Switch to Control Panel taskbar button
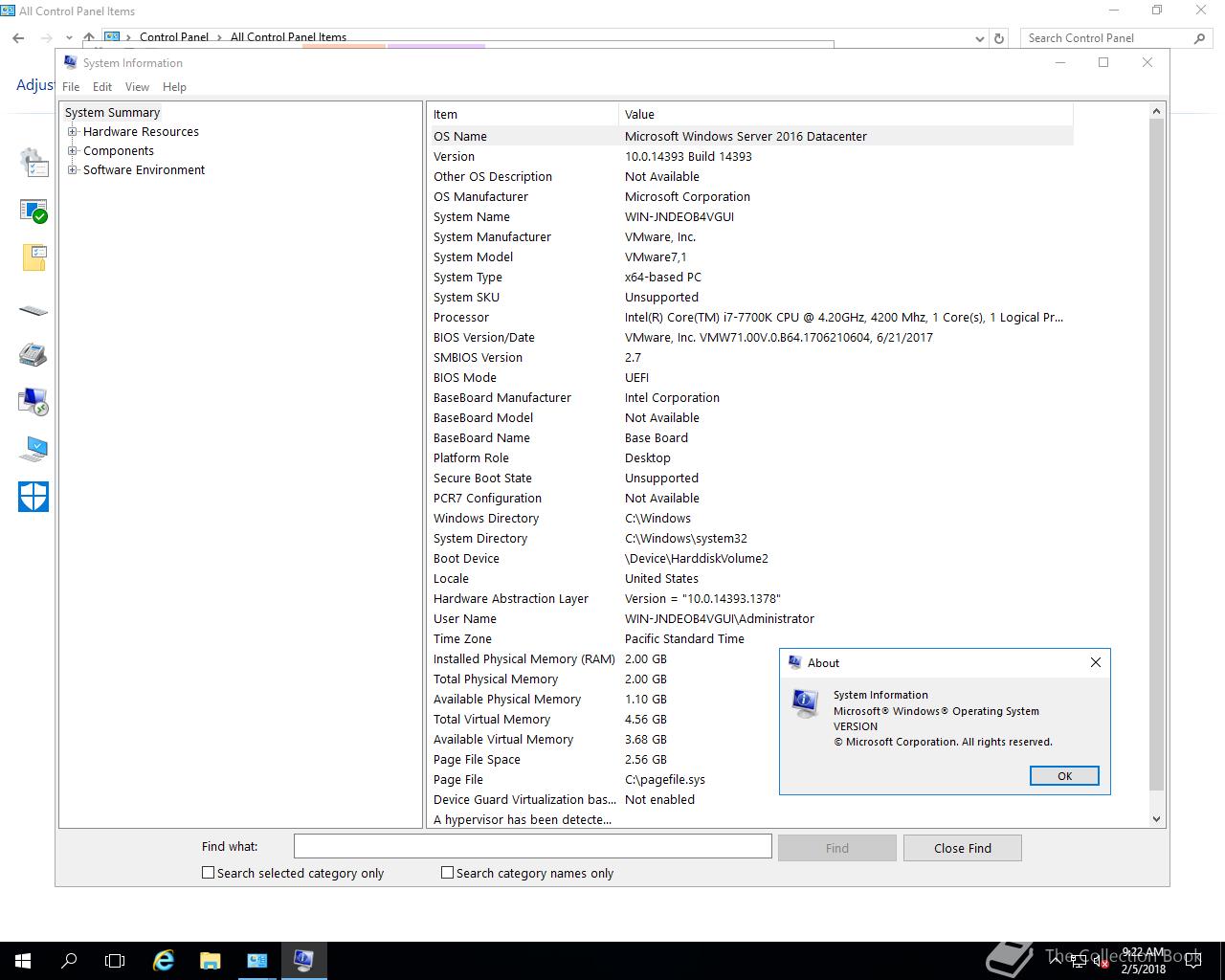1225x980 pixels. tap(257, 960)
